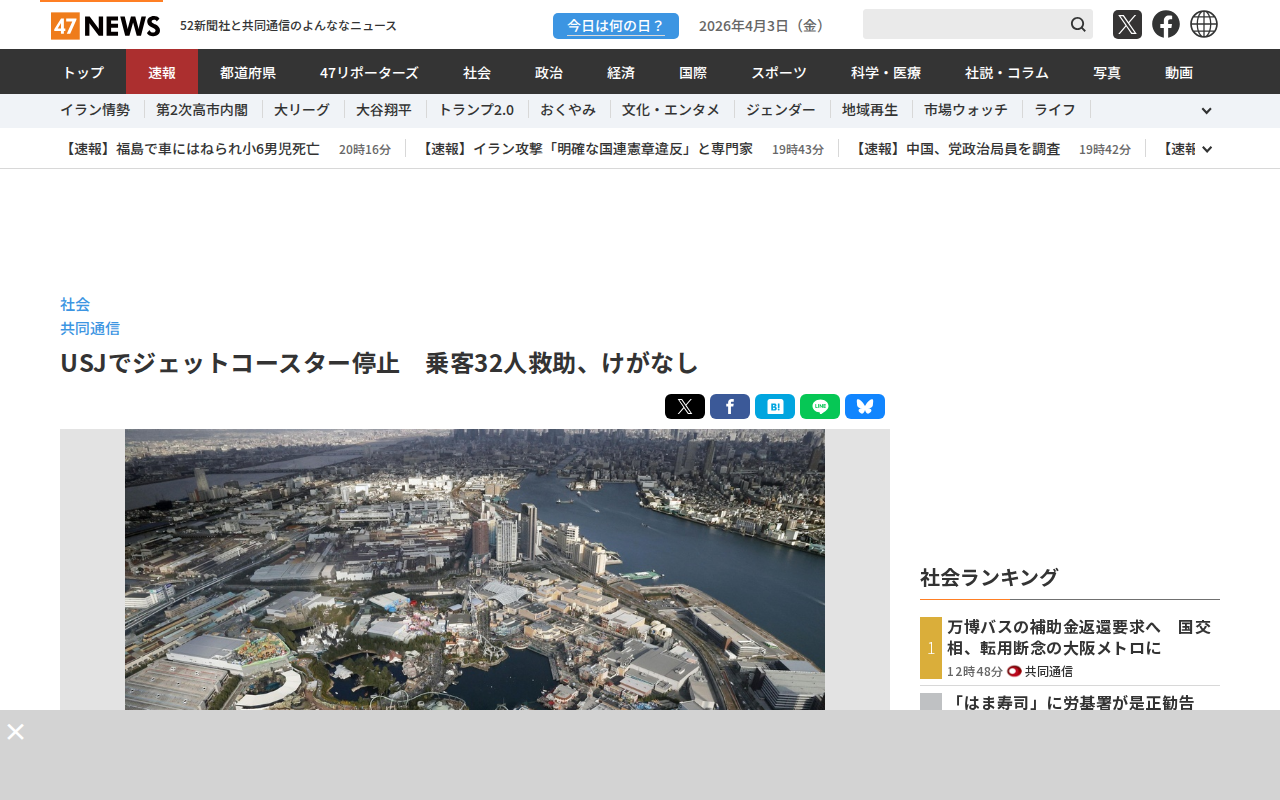
Task: Select the 速報 navigation tab
Action: click(x=162, y=72)
